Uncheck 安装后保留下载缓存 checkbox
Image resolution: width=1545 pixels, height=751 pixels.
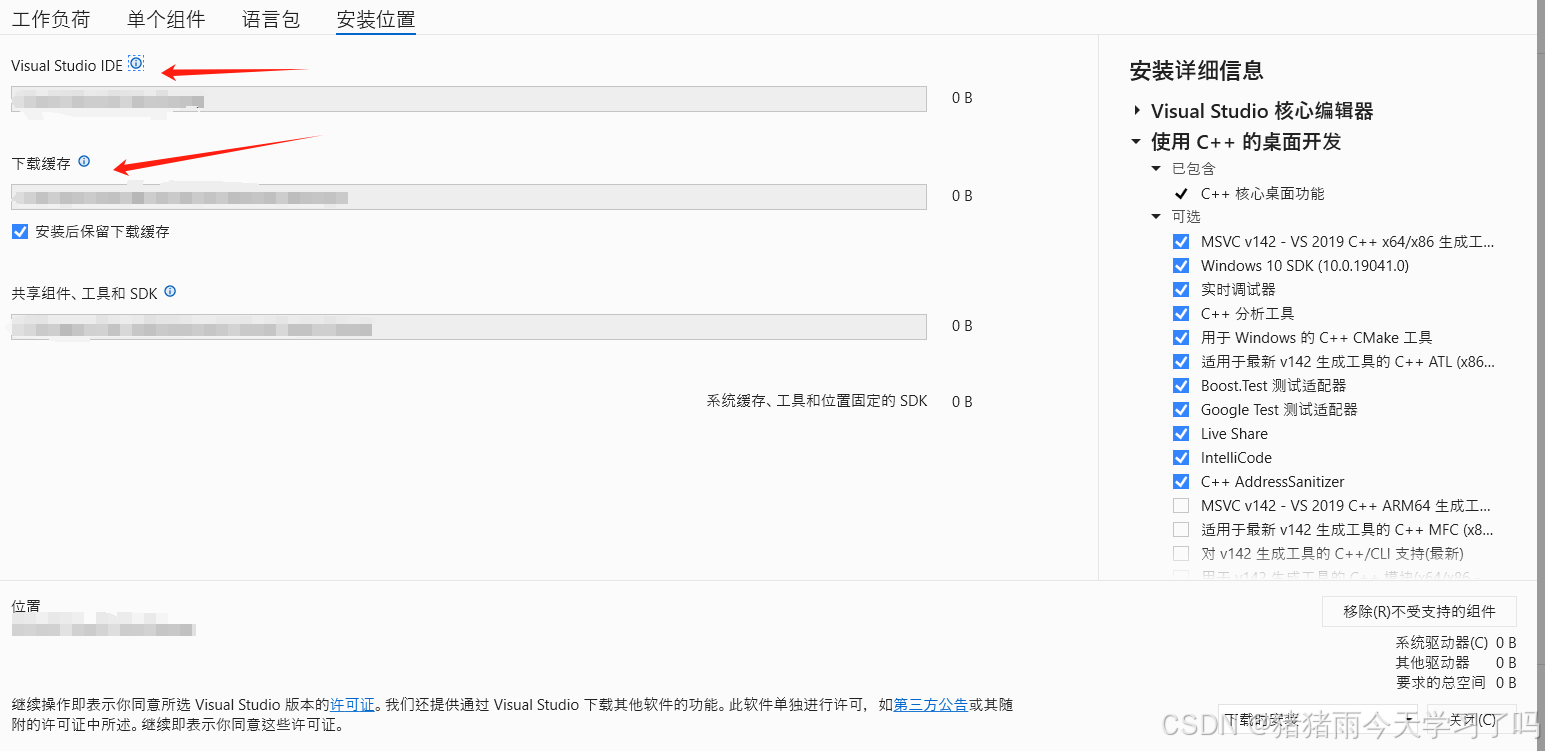20,231
